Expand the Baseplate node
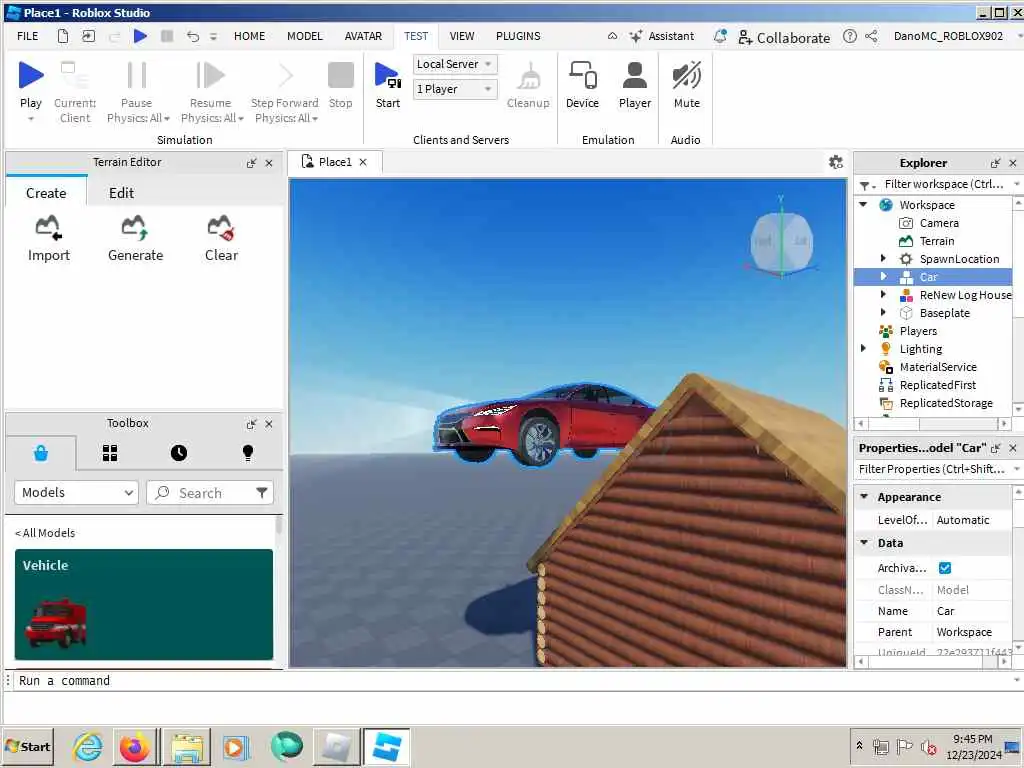 click(x=883, y=312)
